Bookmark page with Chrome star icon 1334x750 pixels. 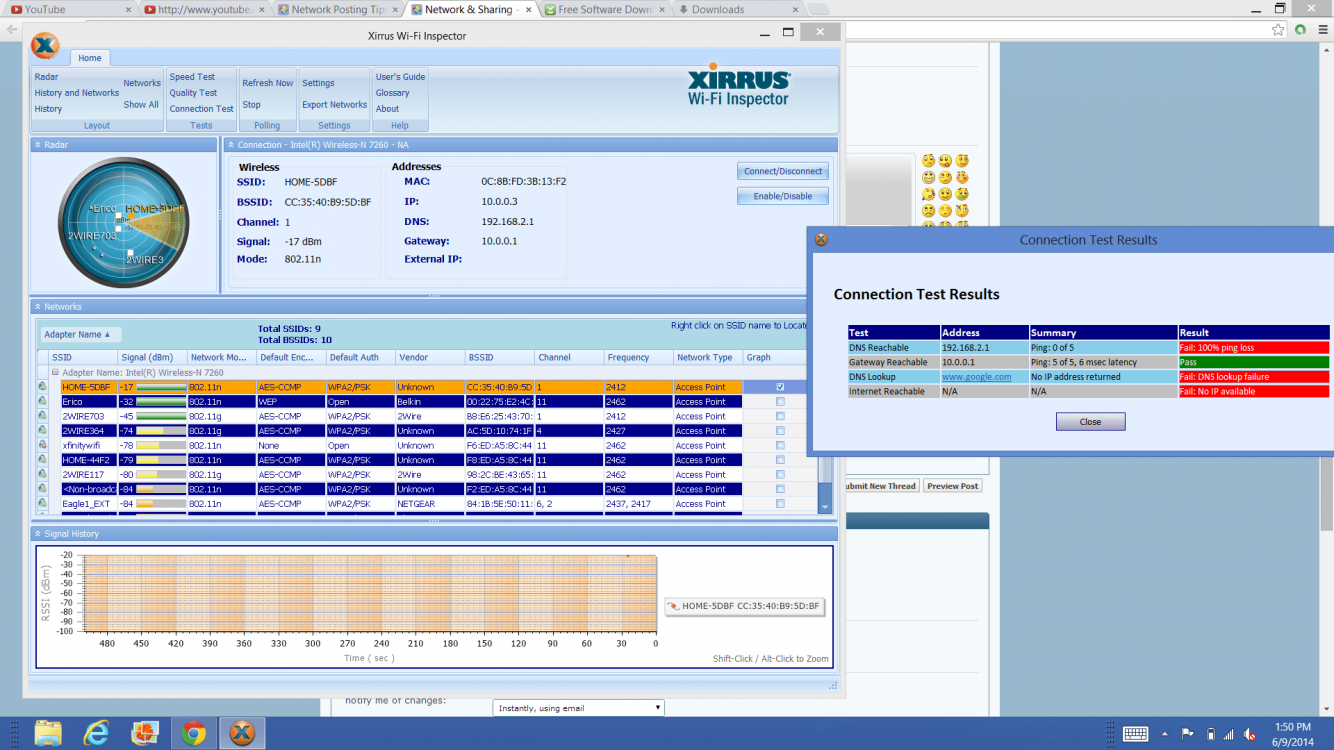[1278, 30]
